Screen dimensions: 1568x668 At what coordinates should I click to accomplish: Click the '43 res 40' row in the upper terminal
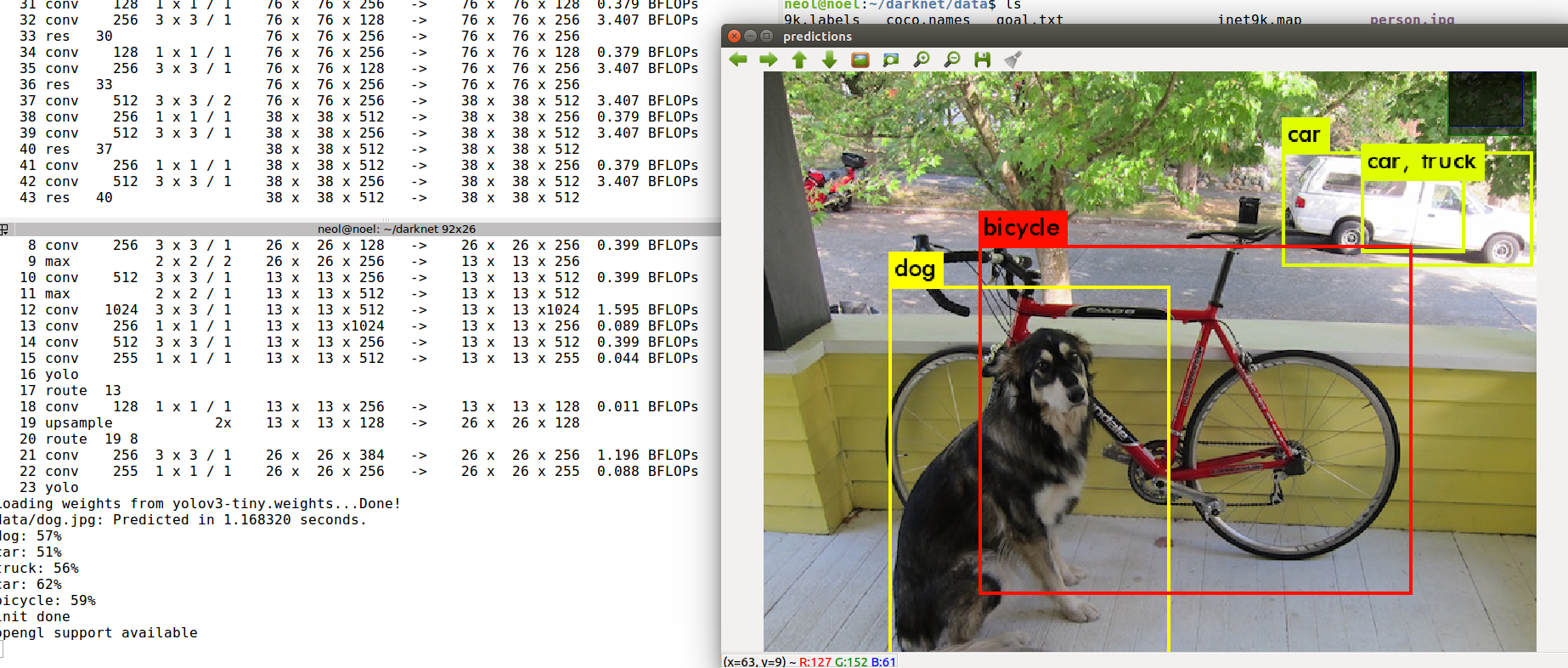pyautogui.click(x=299, y=198)
